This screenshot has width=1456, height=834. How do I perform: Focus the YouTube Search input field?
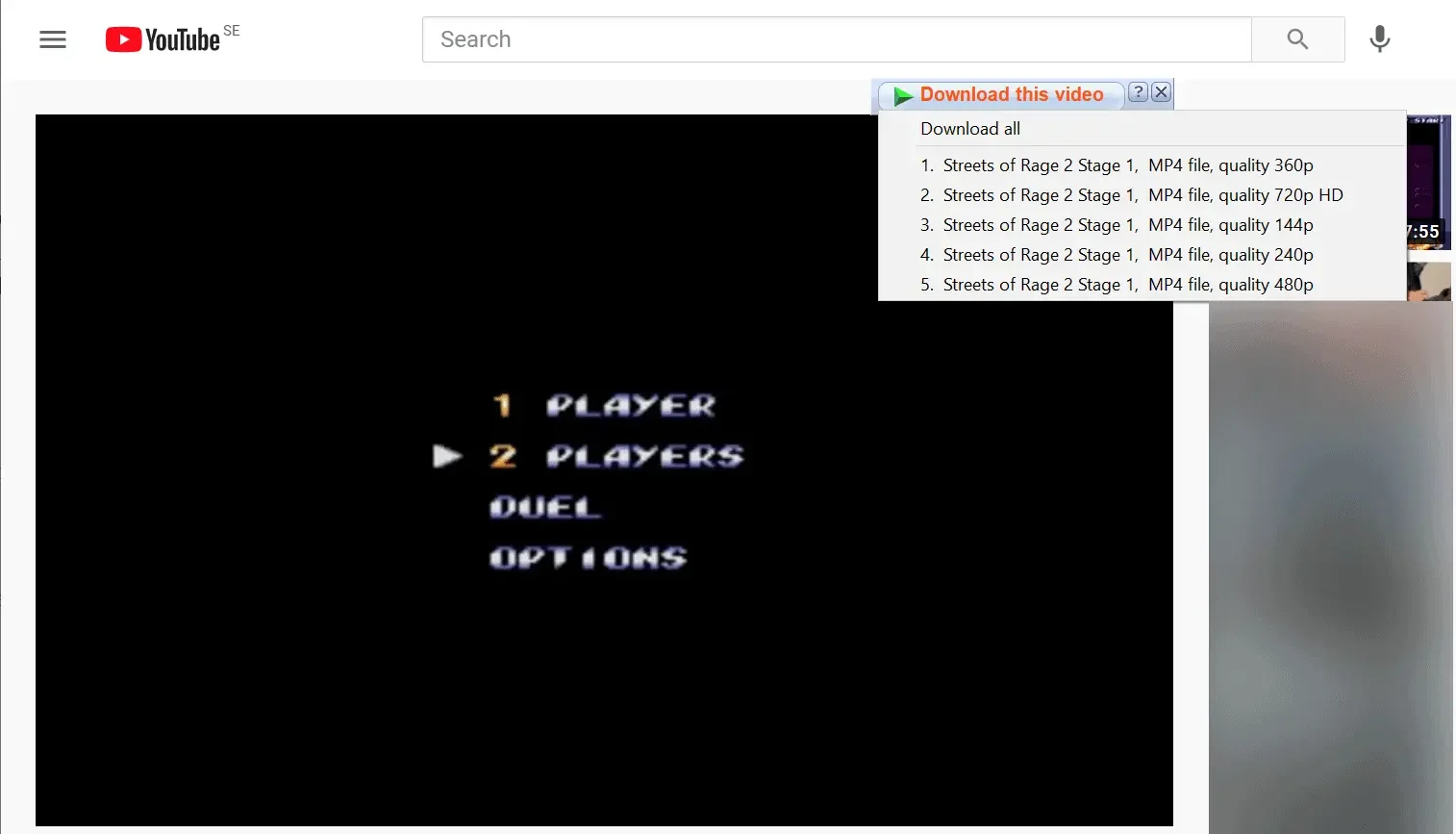point(836,39)
